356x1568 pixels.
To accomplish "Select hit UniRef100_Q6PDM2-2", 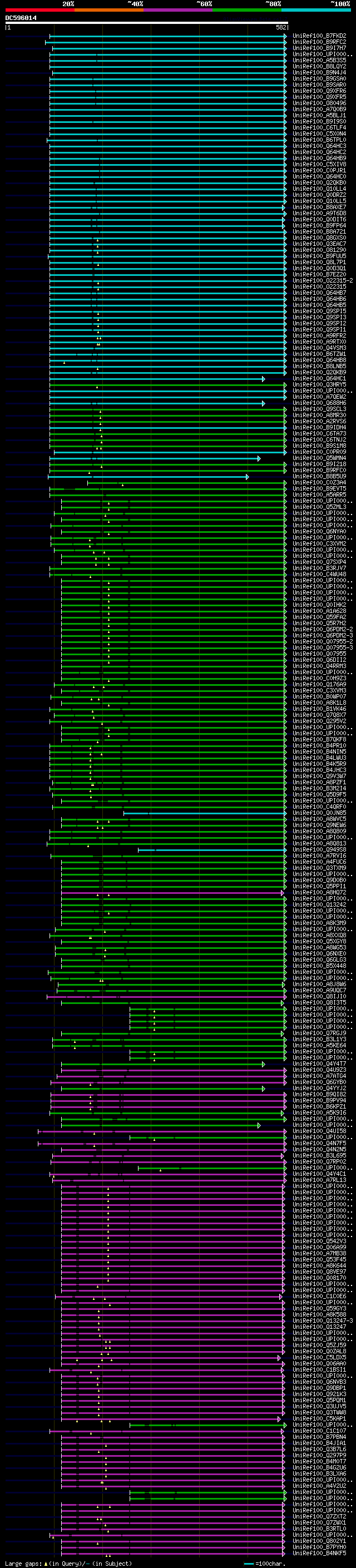I will [323, 630].
